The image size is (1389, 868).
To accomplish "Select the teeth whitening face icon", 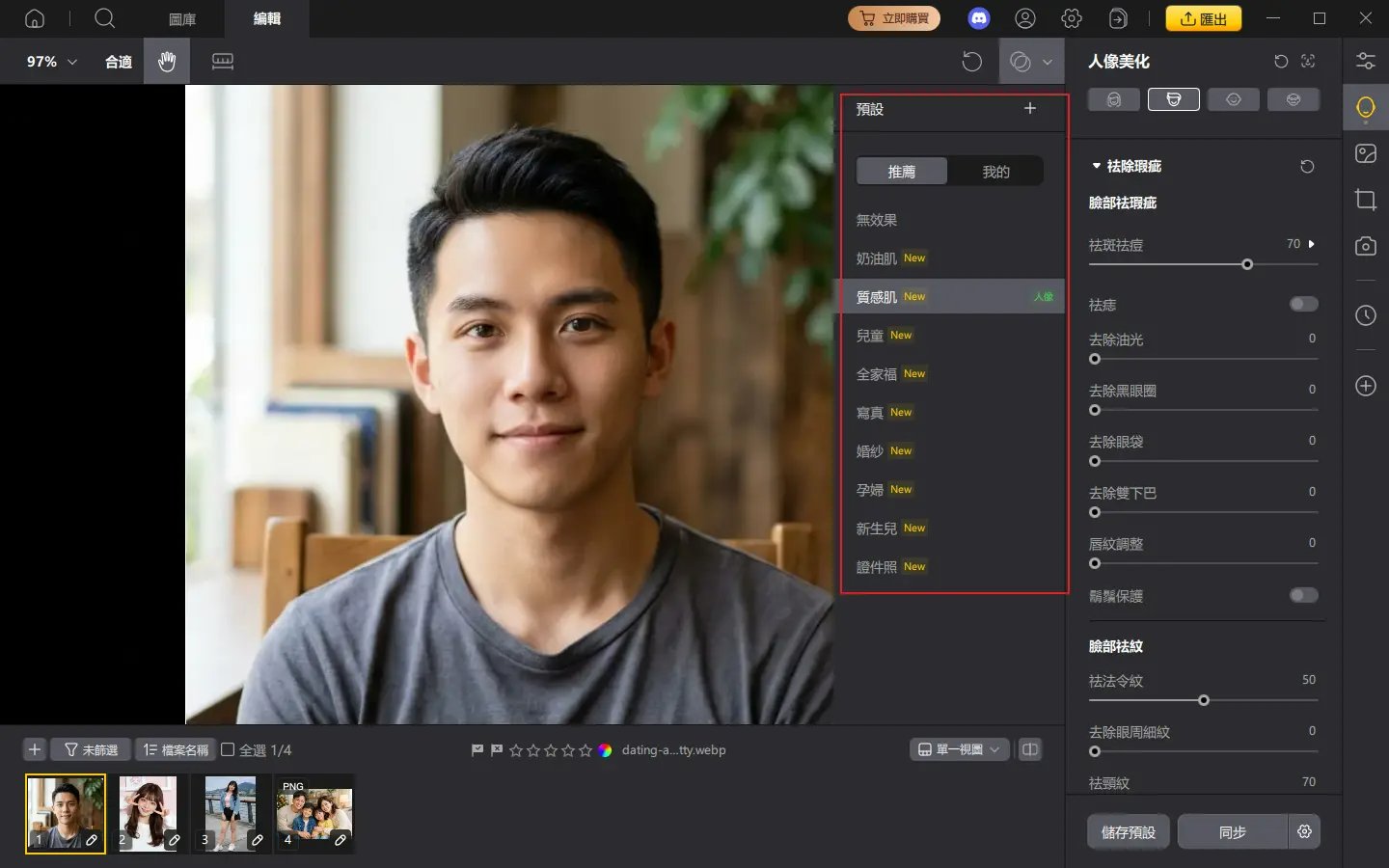I will [x=1294, y=98].
